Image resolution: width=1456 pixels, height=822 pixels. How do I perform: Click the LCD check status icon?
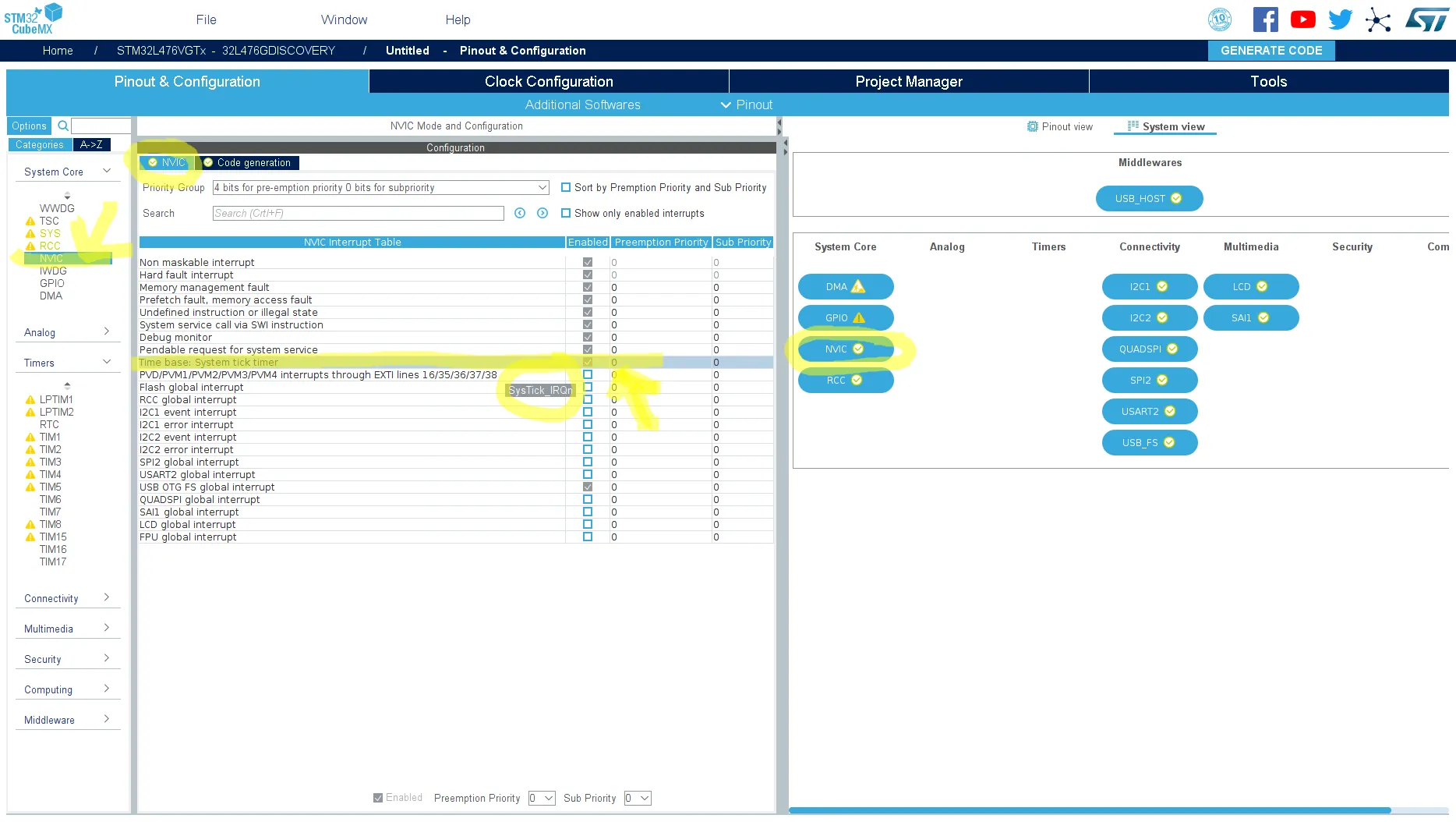pyautogui.click(x=1262, y=286)
